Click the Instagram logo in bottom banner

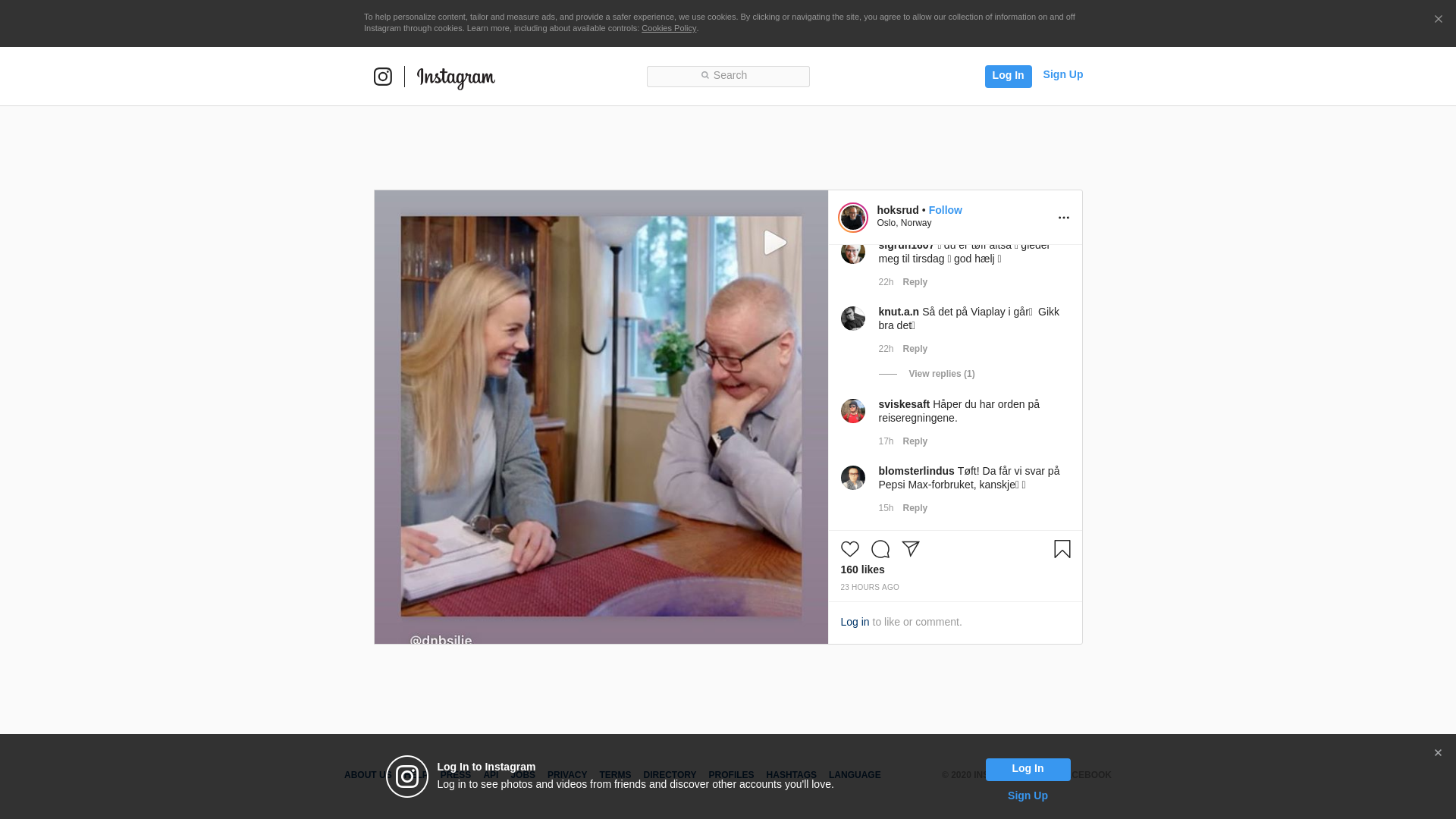(x=407, y=777)
